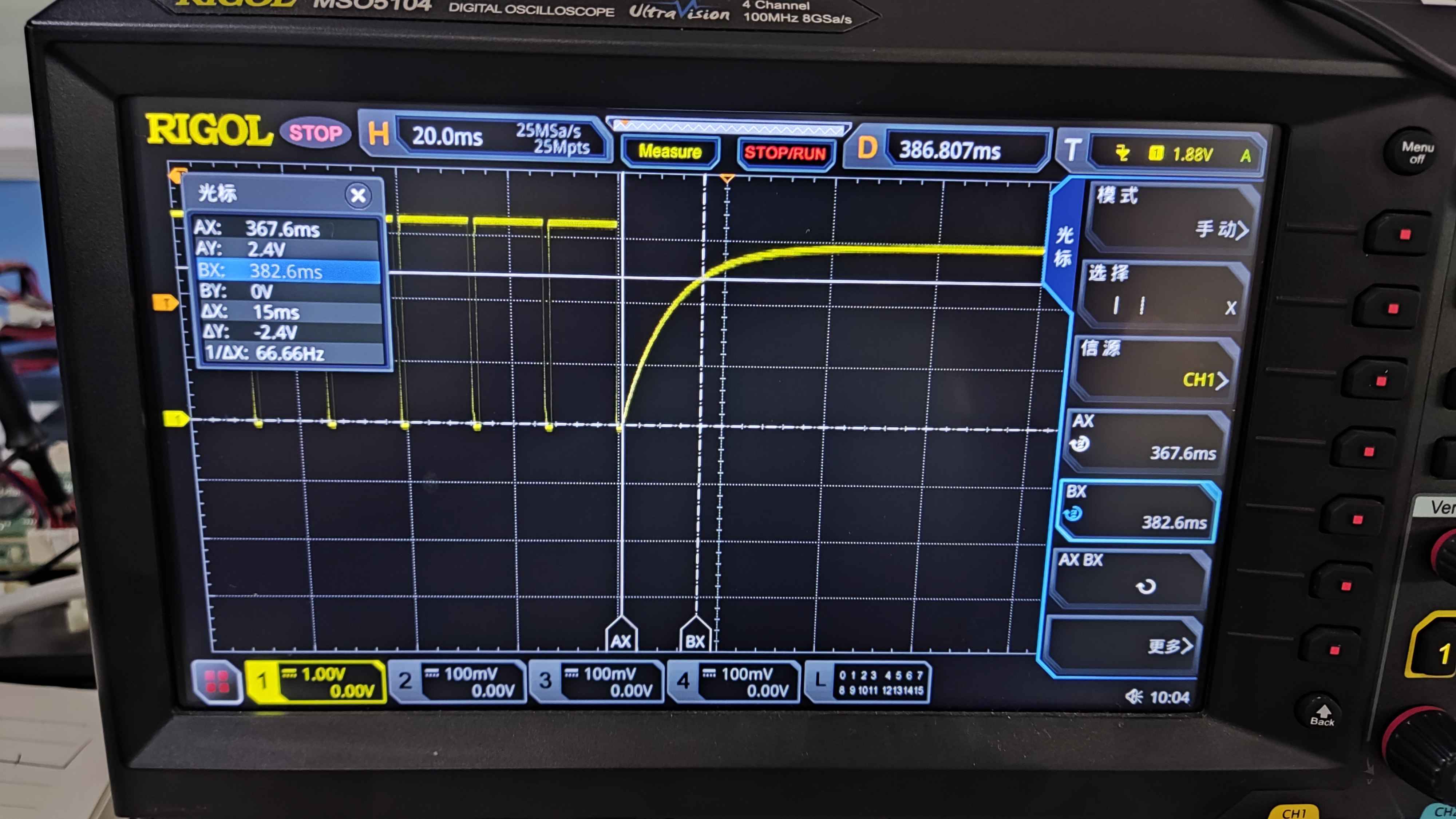Tap the L logic analyzer icon
Viewport: 1456px width, 819px height.
820,681
